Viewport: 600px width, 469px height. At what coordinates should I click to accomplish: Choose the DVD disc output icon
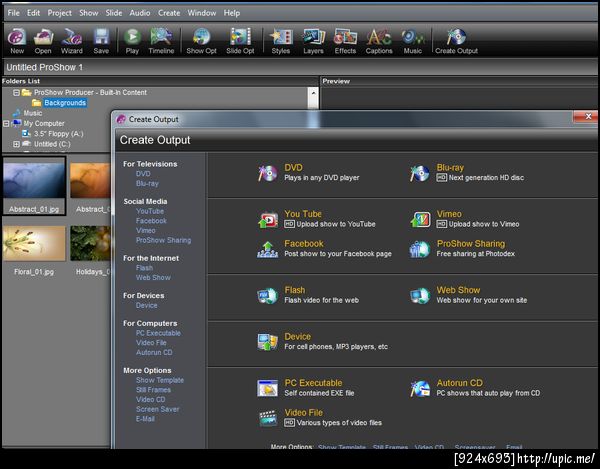click(267, 173)
